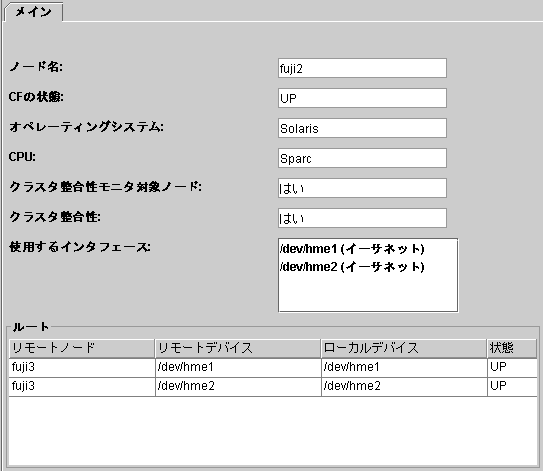543x471 pixels.
Task: Select the first fuji3 route row
Action: click(x=273, y=367)
